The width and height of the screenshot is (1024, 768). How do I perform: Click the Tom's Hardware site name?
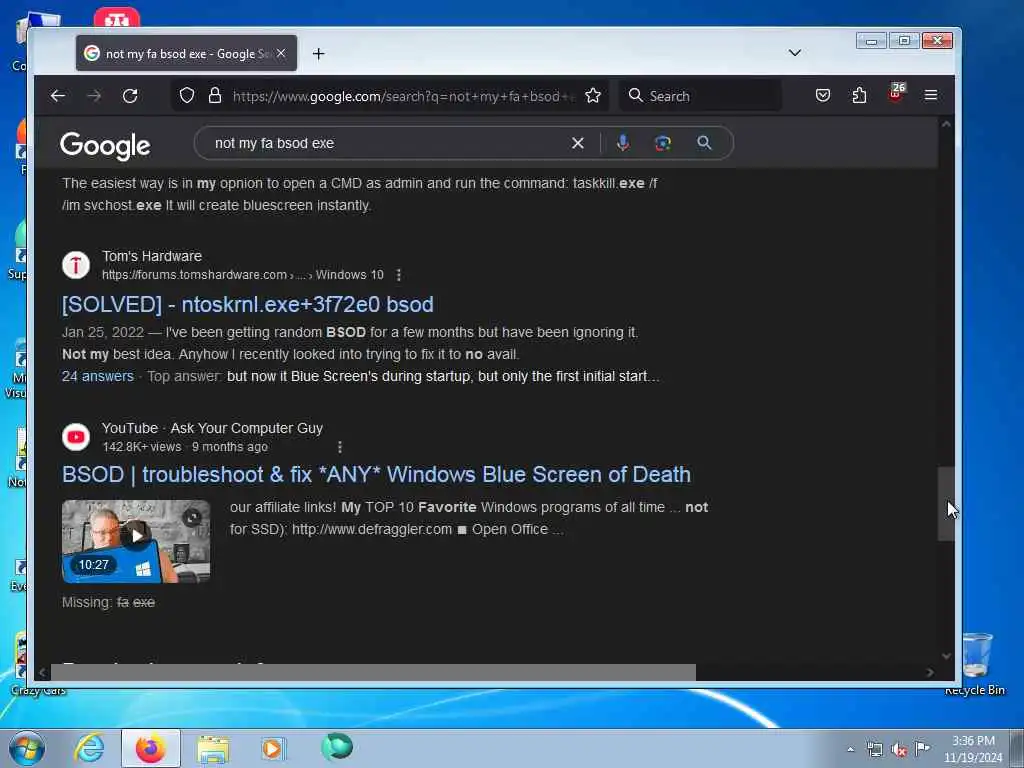pos(152,256)
